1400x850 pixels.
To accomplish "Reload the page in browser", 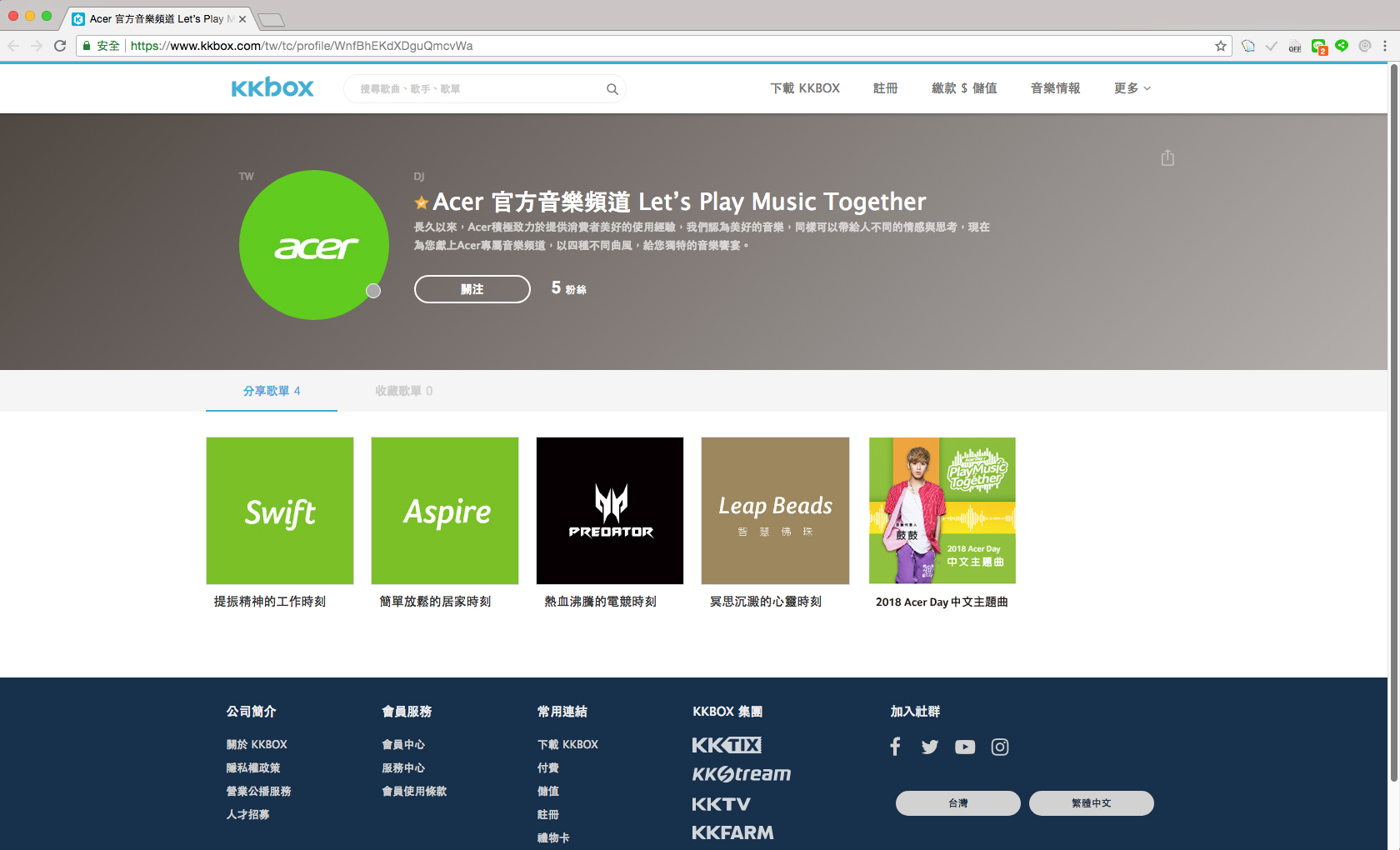I will [60, 46].
